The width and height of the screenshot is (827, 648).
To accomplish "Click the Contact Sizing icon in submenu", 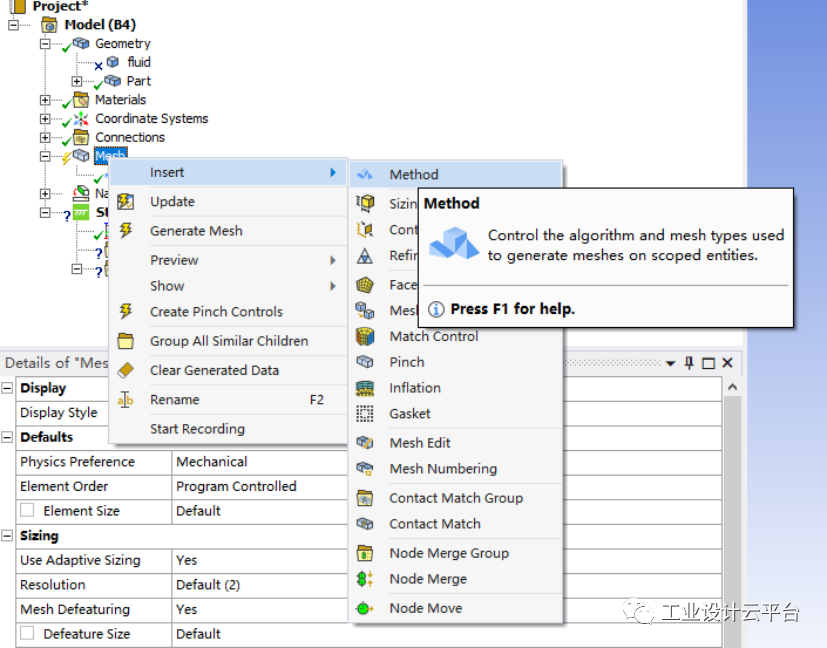I will pos(365,229).
